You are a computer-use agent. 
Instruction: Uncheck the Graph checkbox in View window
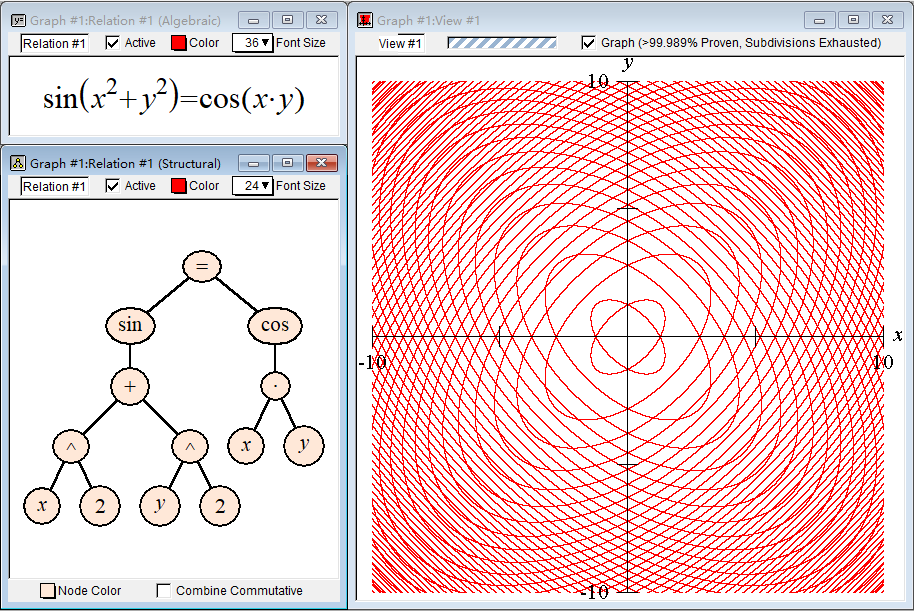tap(589, 43)
